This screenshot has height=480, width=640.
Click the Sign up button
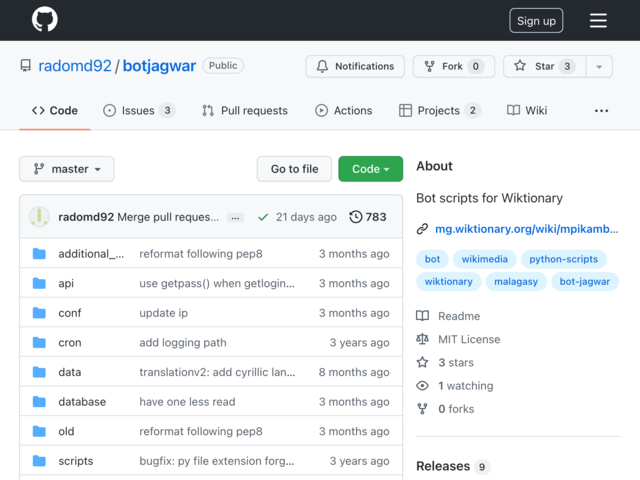(x=536, y=20)
